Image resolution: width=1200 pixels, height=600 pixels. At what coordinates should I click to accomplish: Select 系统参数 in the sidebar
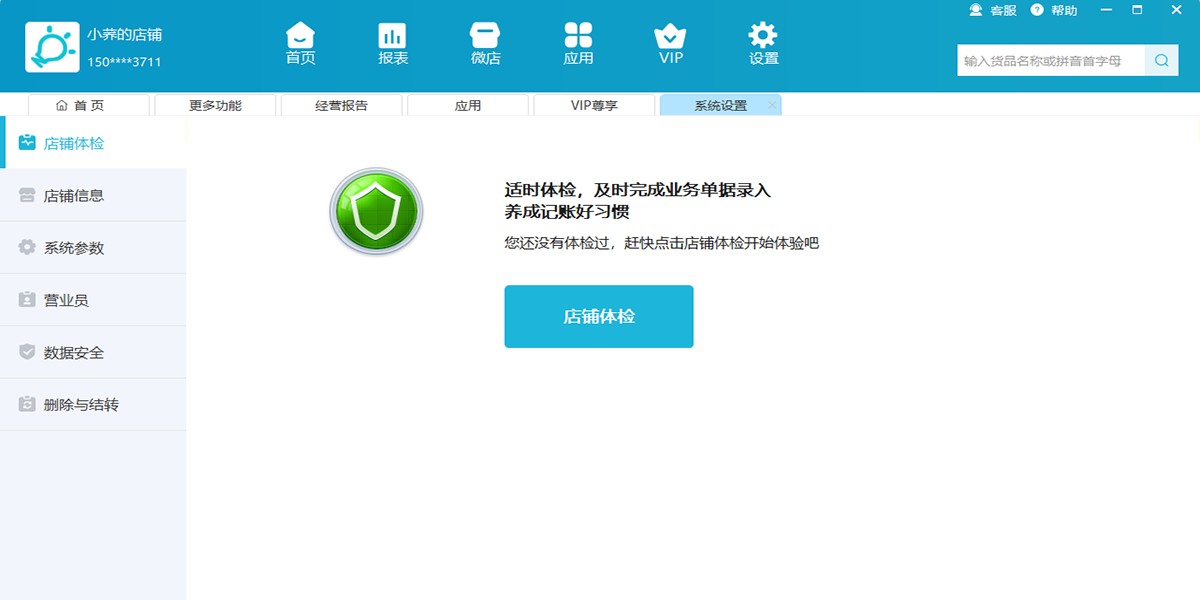(x=74, y=248)
